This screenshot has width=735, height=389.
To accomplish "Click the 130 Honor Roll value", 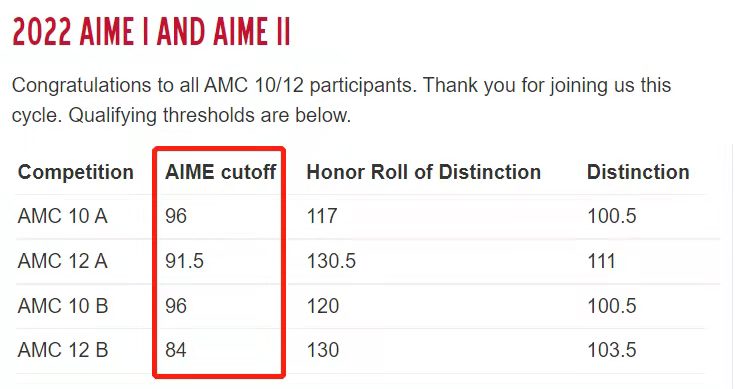I will pyautogui.click(x=323, y=350).
